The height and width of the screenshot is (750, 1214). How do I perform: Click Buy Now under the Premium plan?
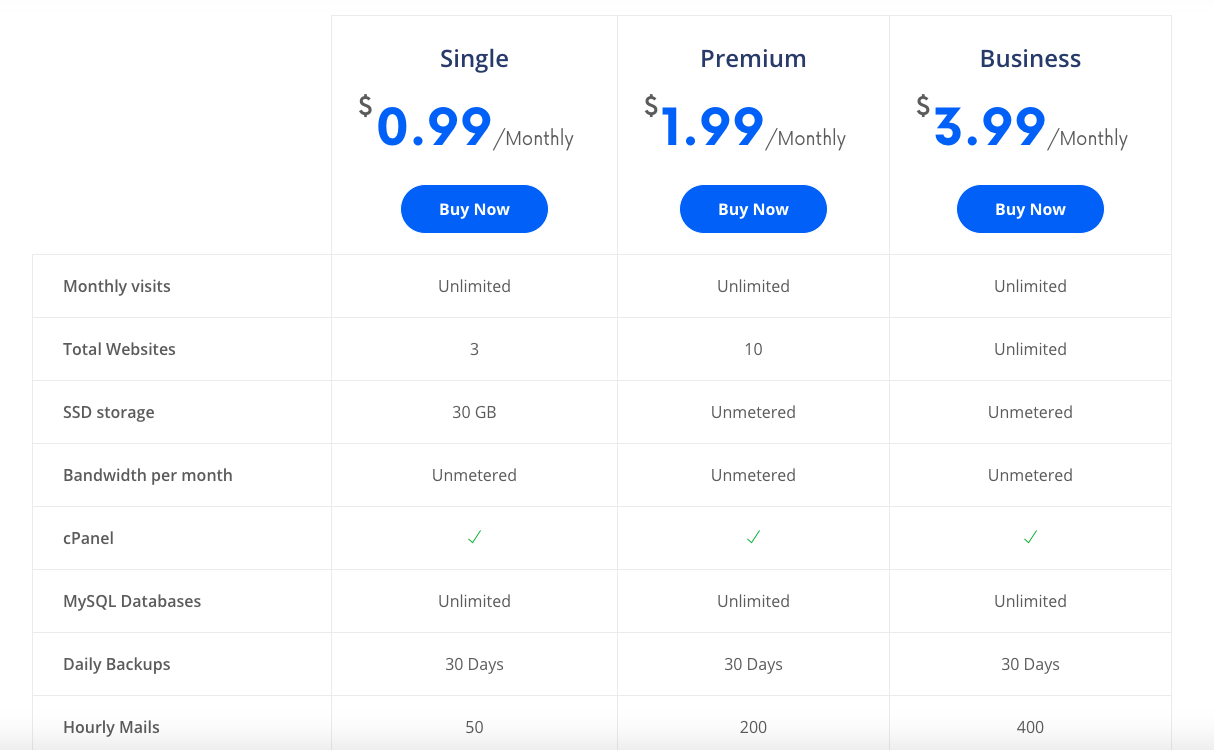[x=753, y=208]
